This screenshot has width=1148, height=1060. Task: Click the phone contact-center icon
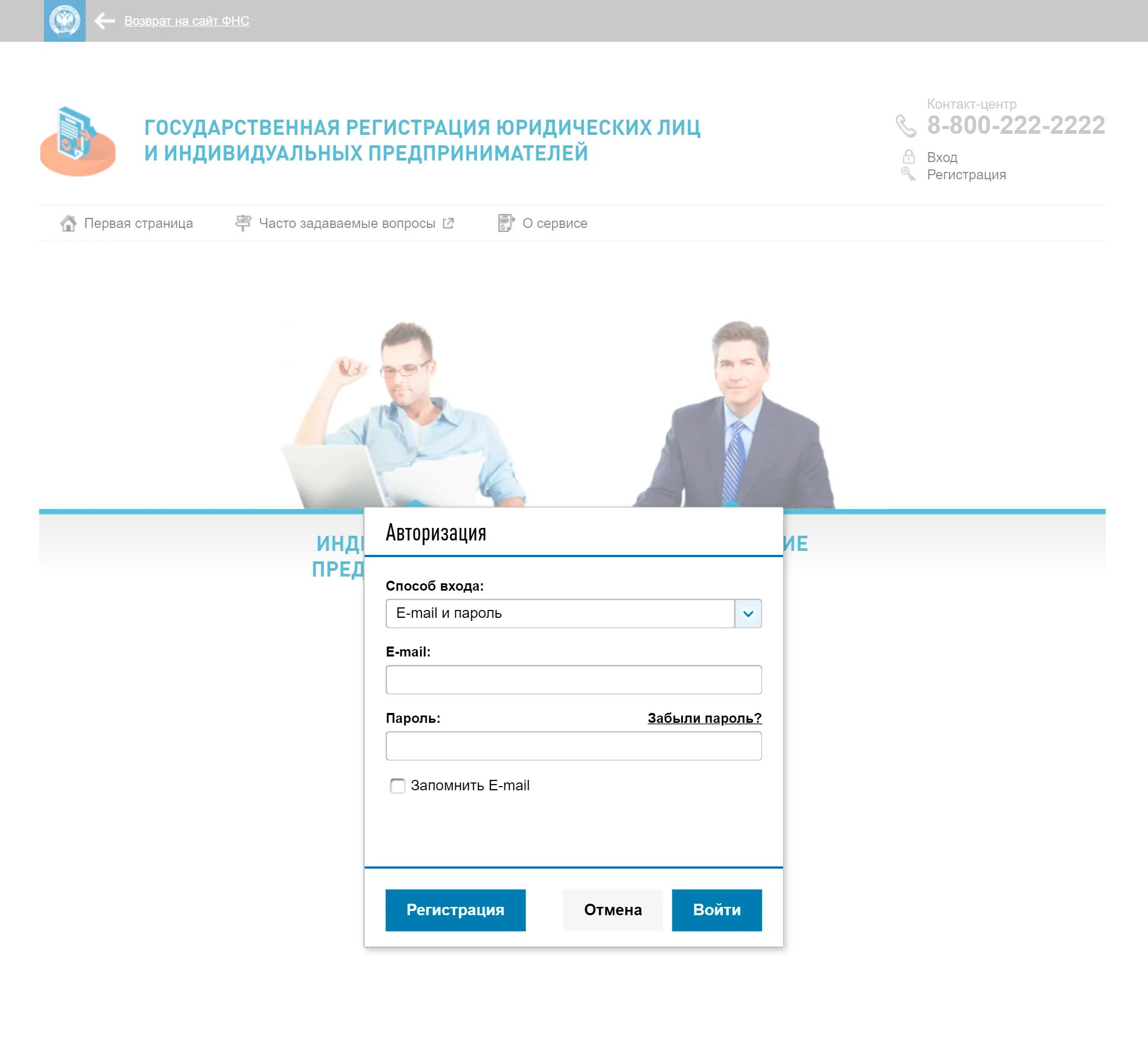point(906,127)
